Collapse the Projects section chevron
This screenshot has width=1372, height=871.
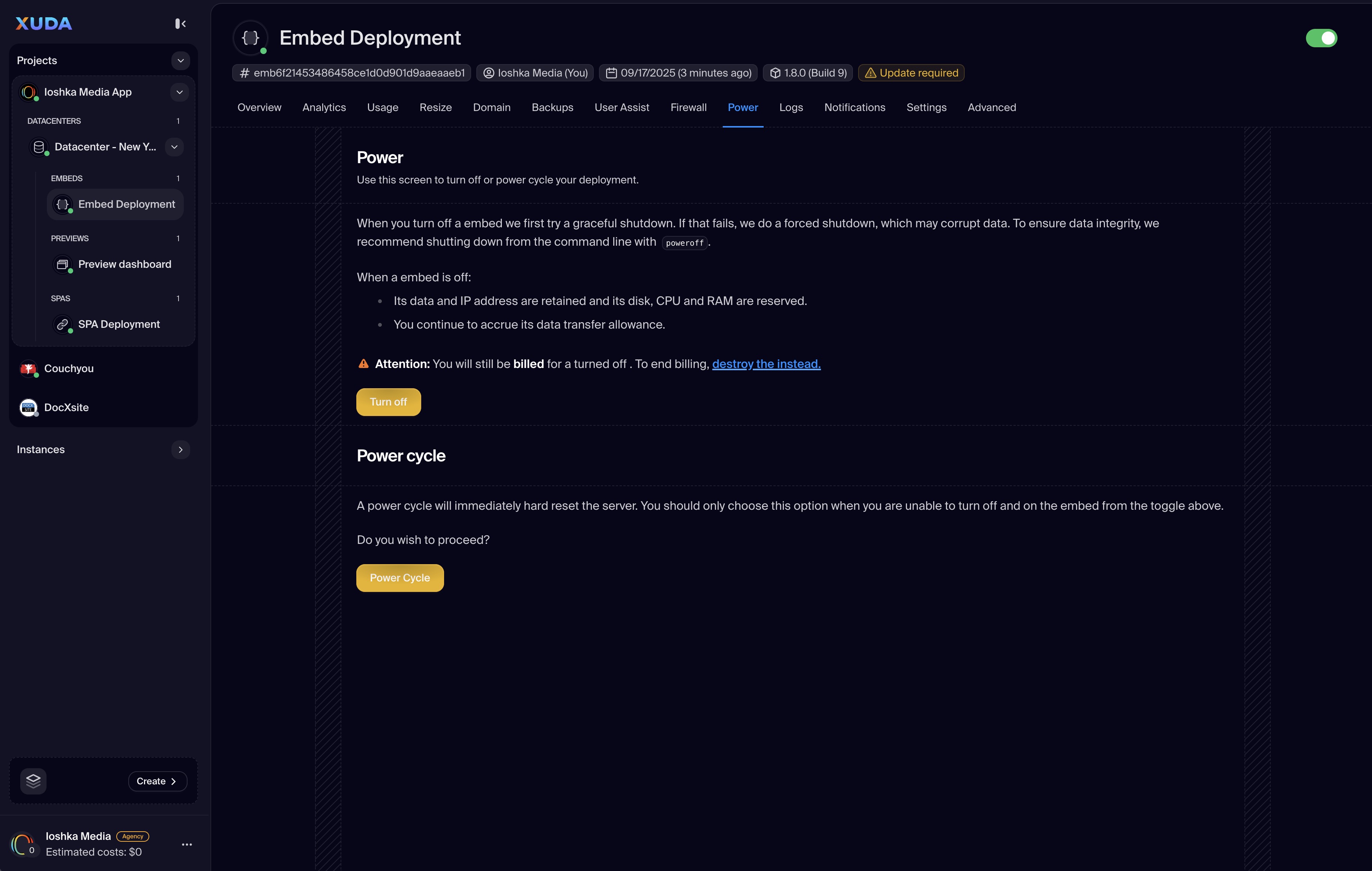tap(181, 60)
